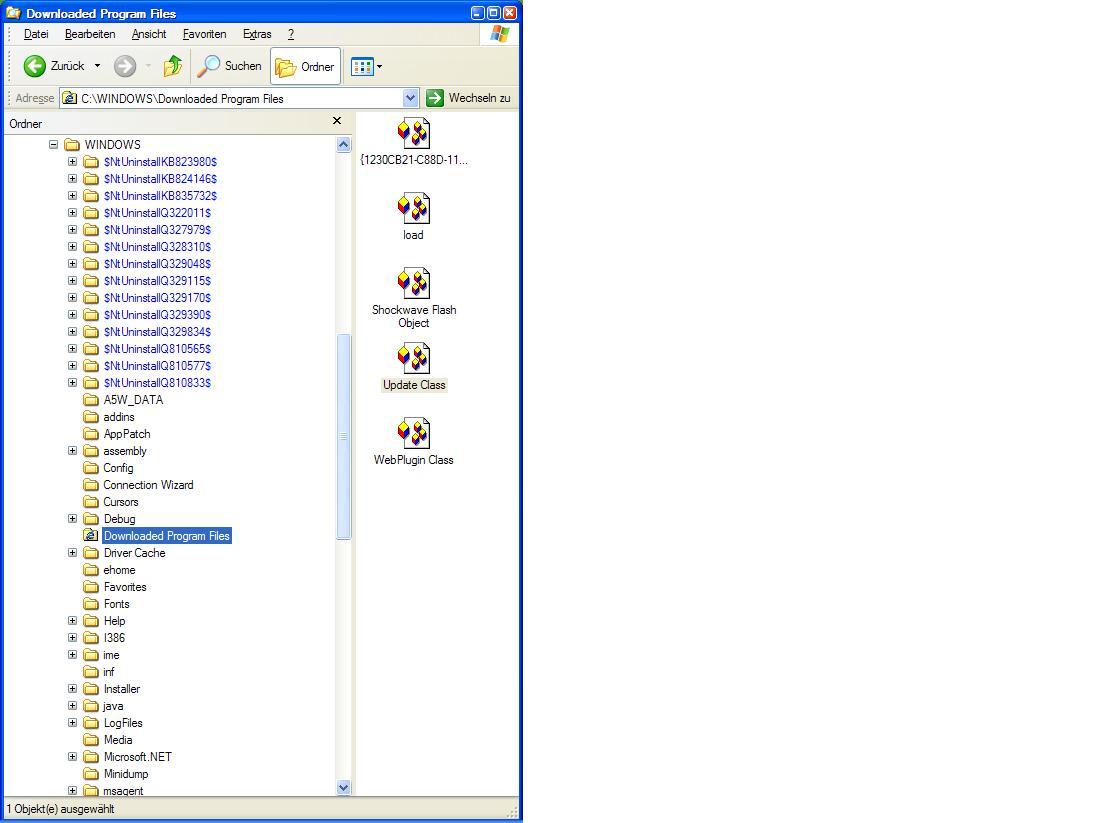
Task: Expand the Help folder node
Action: point(72,621)
